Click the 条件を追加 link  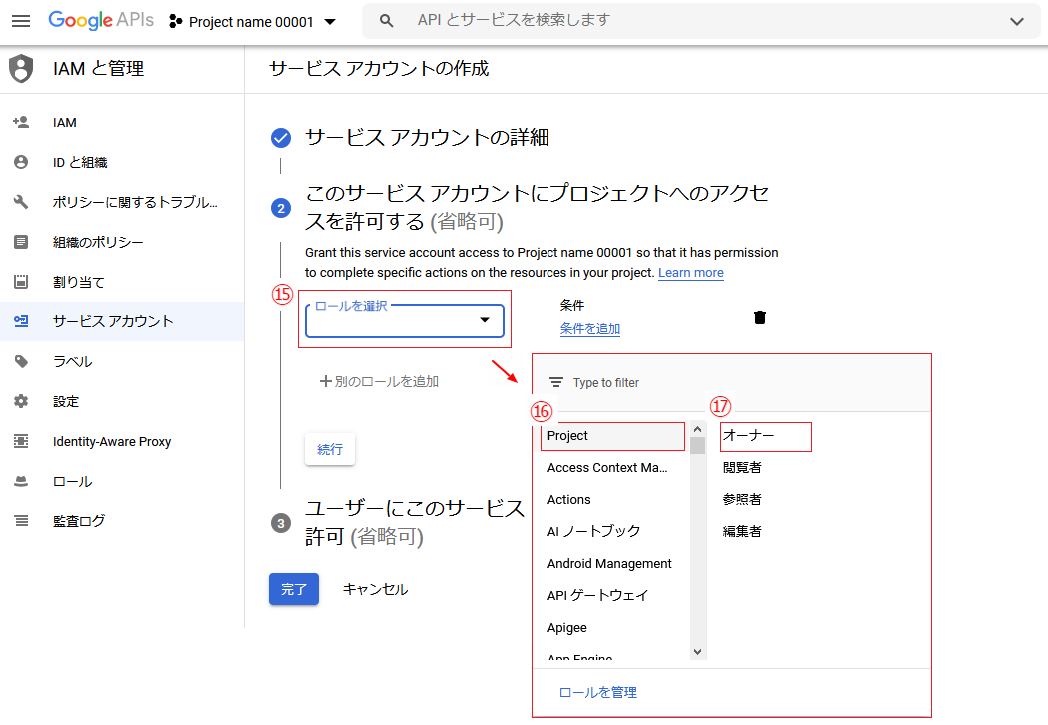point(589,329)
